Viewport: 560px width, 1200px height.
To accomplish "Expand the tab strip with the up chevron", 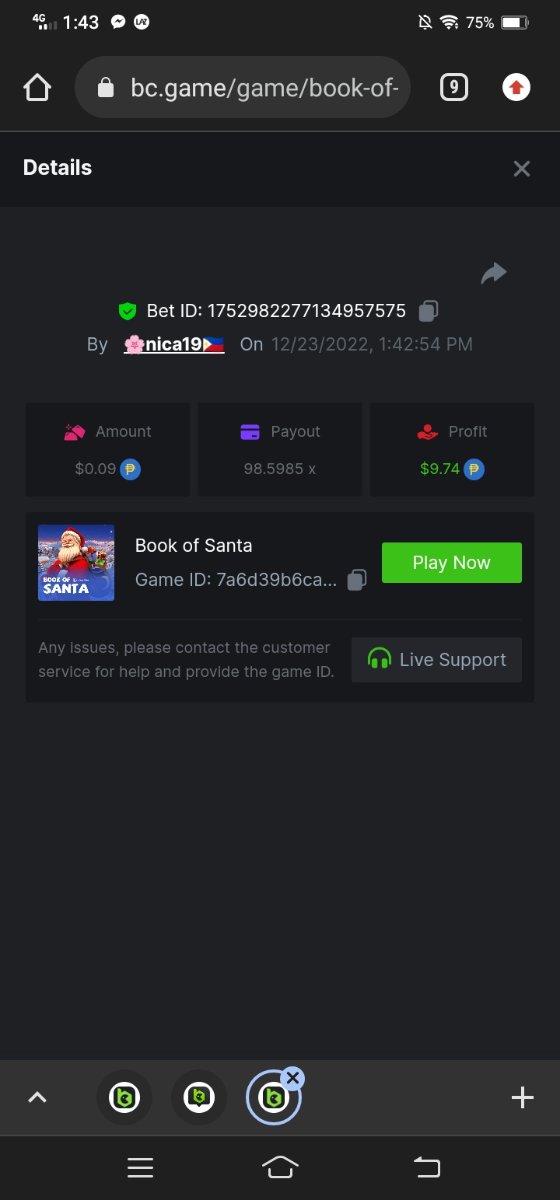I will 37,1098.
